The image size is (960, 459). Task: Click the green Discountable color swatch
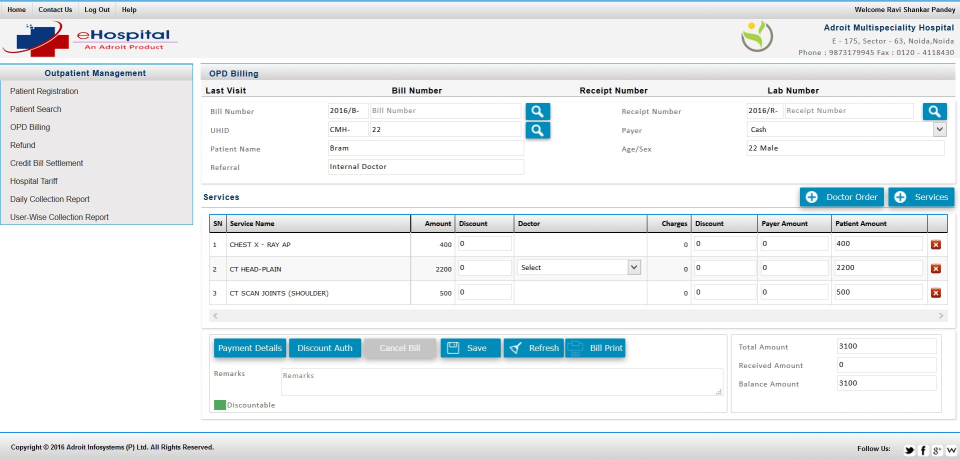[220, 405]
